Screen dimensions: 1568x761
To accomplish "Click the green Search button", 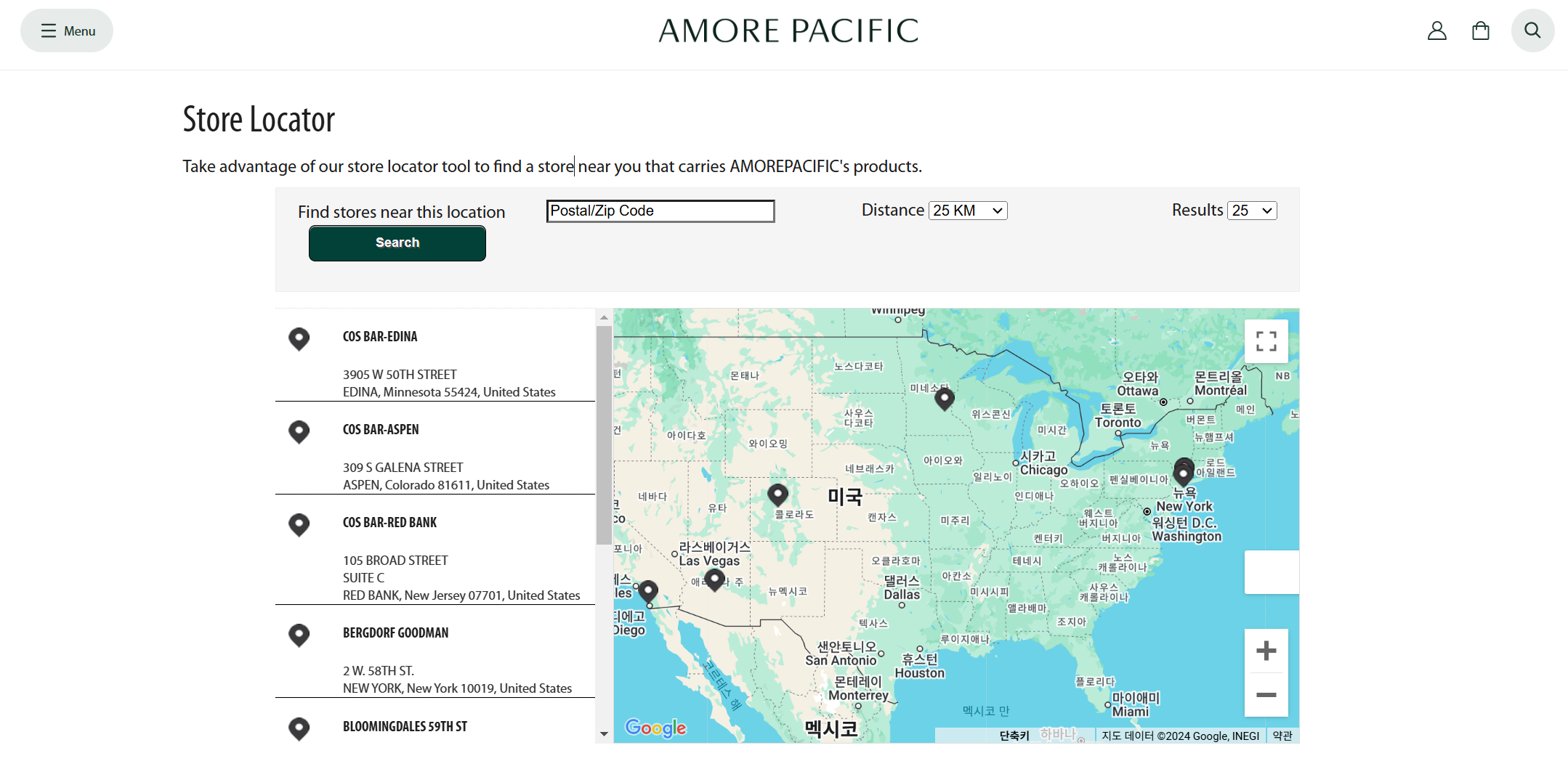I will coord(397,243).
